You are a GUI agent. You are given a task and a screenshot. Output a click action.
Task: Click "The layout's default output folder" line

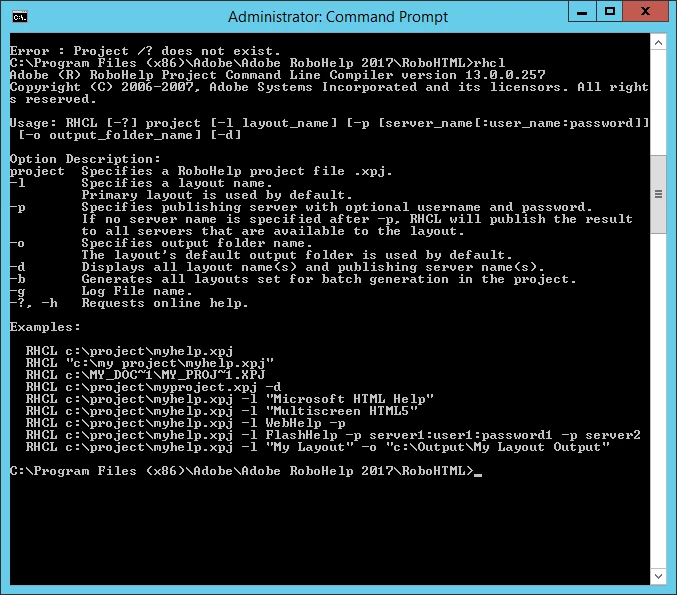tap(297, 255)
